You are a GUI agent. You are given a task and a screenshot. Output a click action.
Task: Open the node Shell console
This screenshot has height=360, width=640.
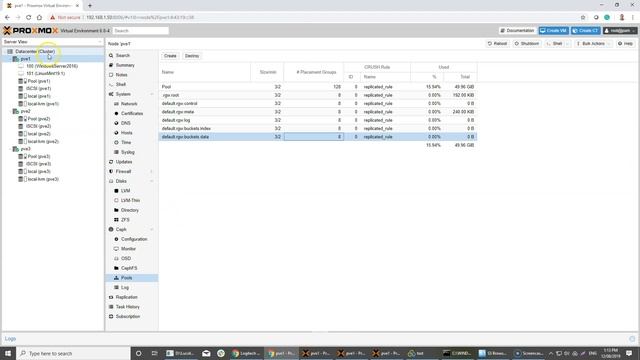pyautogui.click(x=121, y=84)
